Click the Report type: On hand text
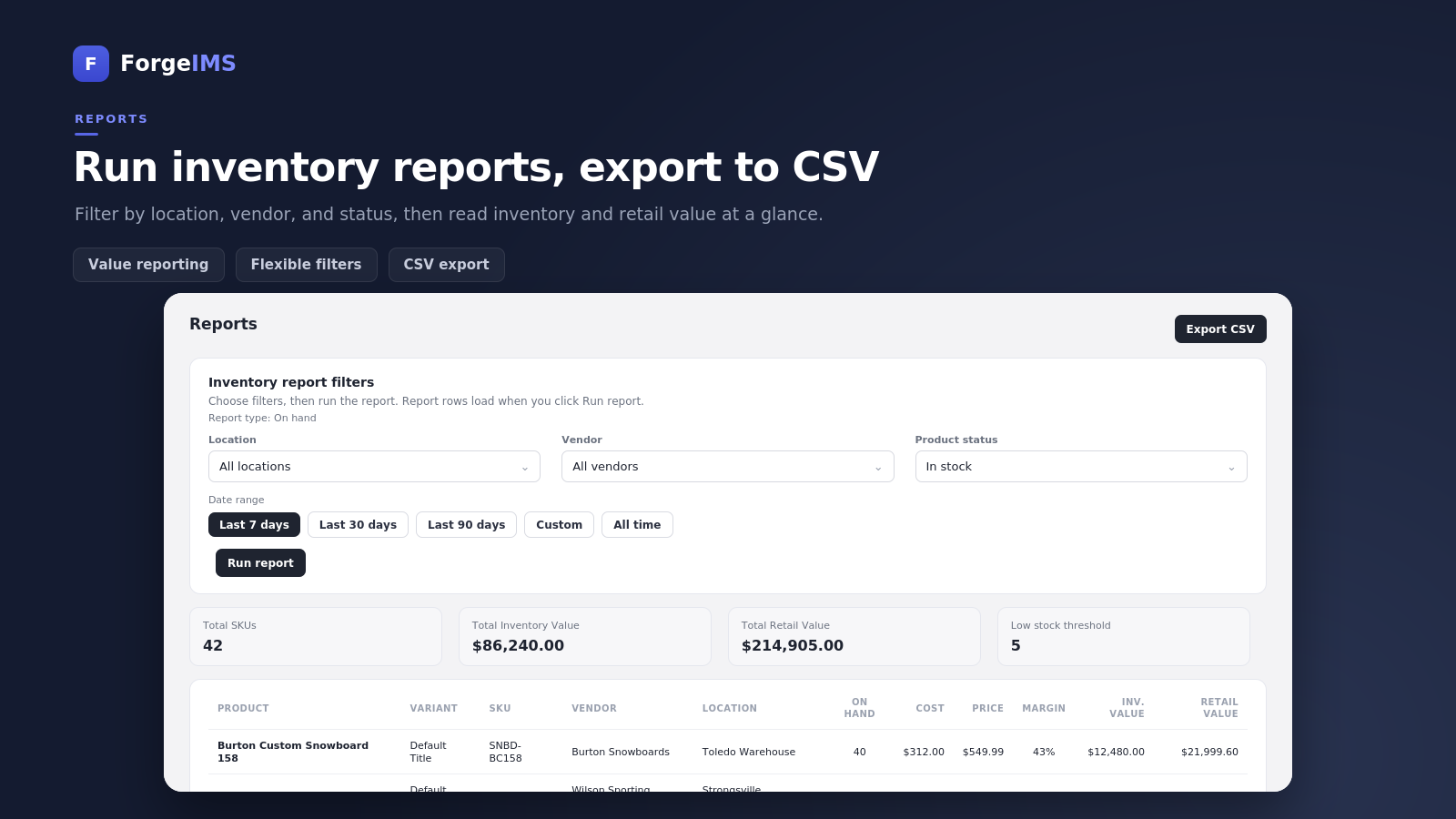 (x=262, y=419)
